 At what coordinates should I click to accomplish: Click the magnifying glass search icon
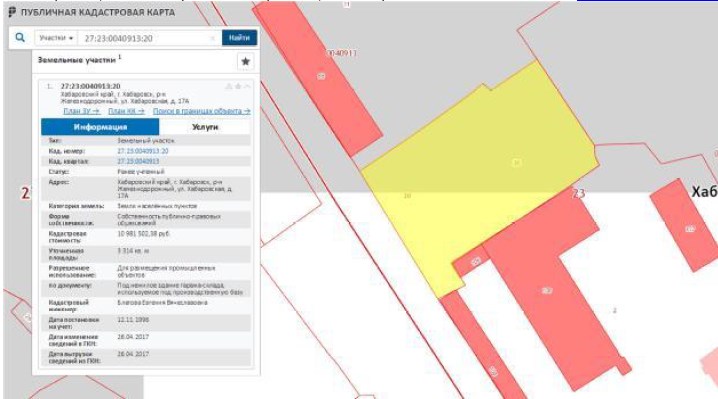click(x=20, y=38)
